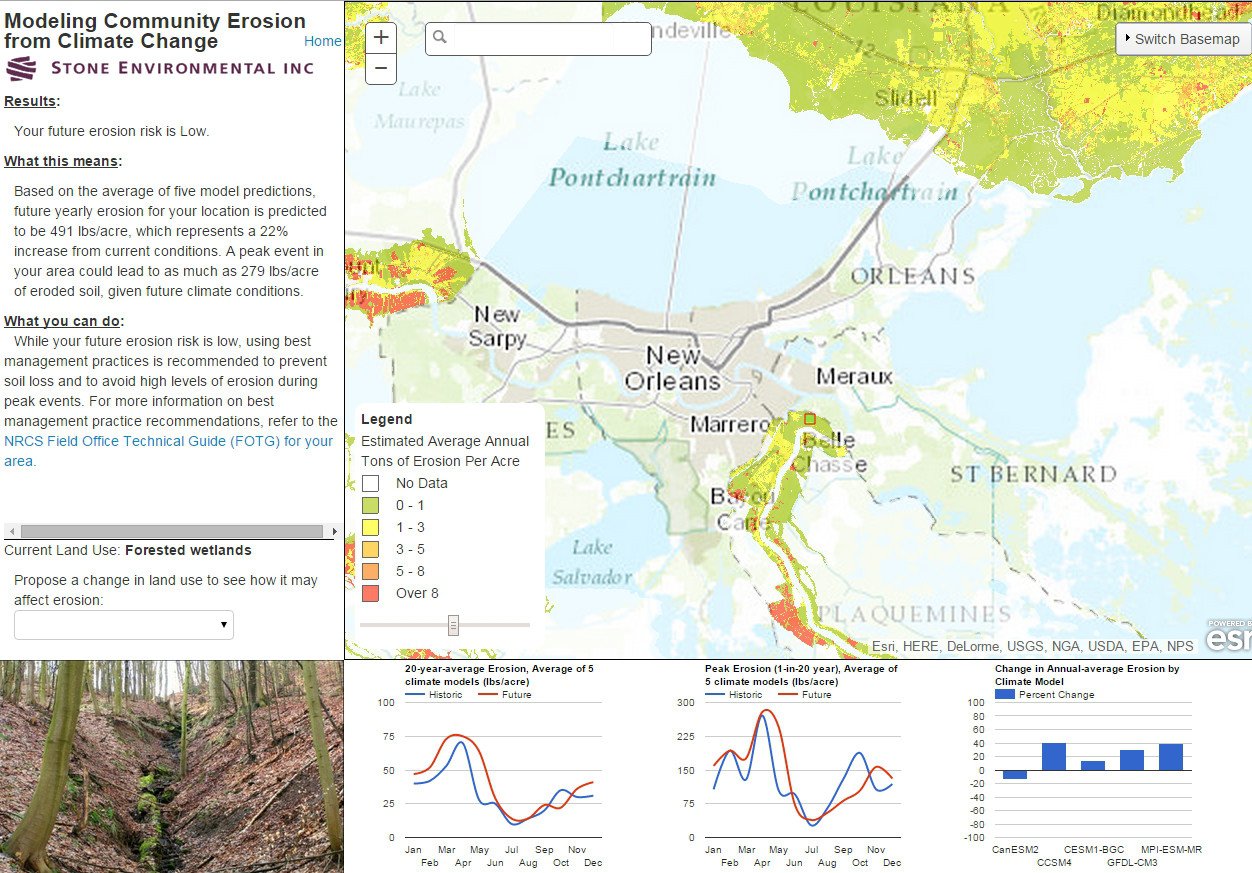This screenshot has height=873, width=1252.
Task: Click the Forested wetlands land use text
Action: click(x=188, y=550)
